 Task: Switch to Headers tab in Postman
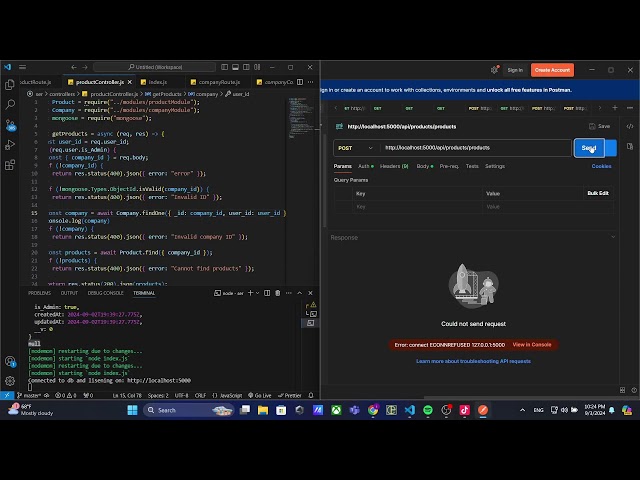point(394,166)
